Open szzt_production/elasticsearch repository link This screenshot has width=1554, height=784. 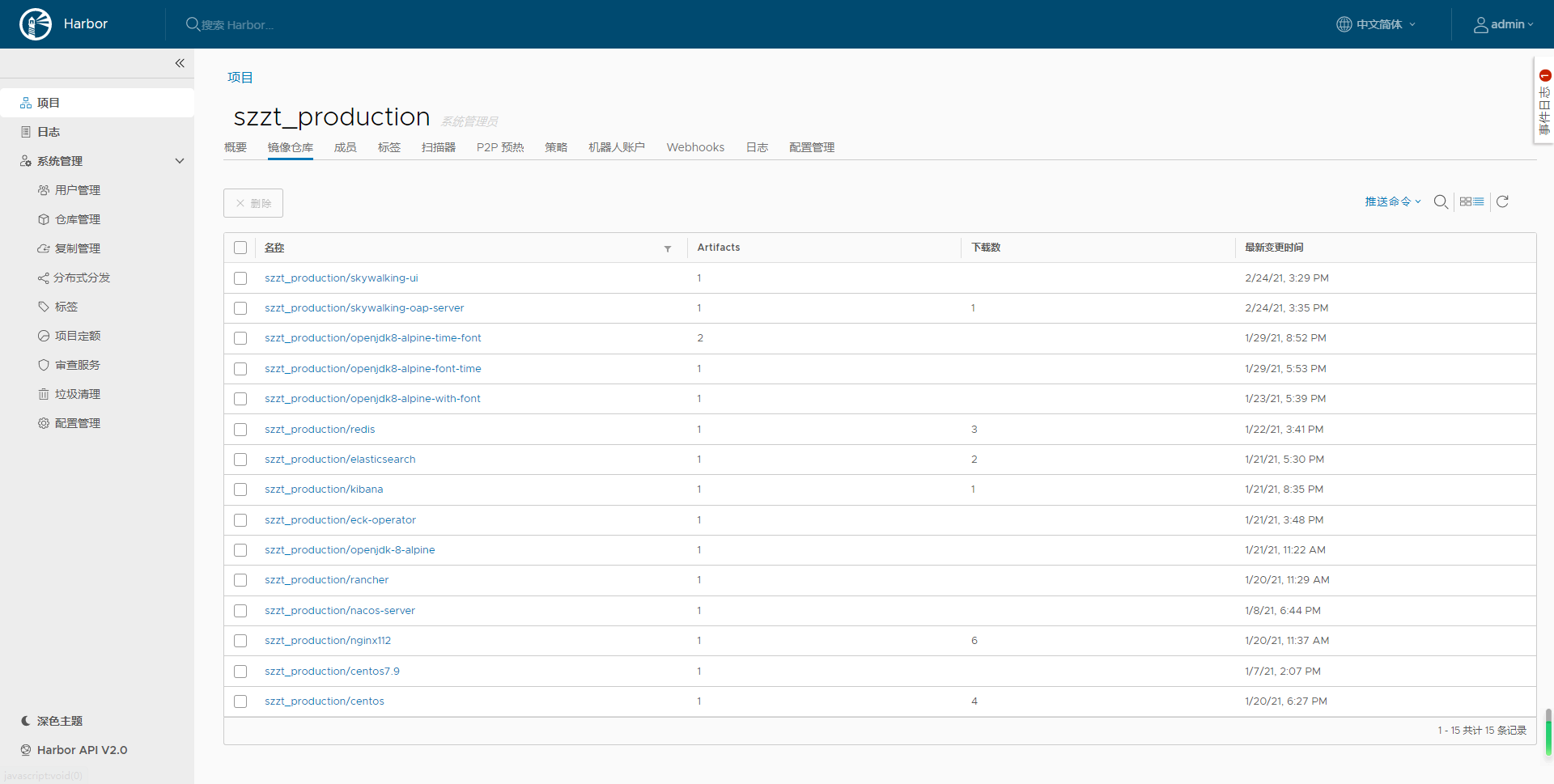(x=340, y=460)
